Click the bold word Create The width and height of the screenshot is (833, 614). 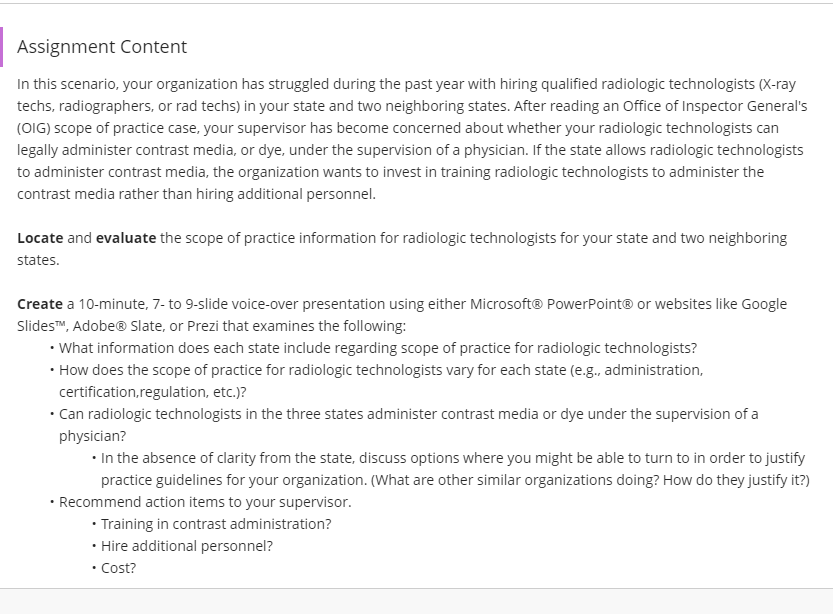pyautogui.click(x=40, y=304)
